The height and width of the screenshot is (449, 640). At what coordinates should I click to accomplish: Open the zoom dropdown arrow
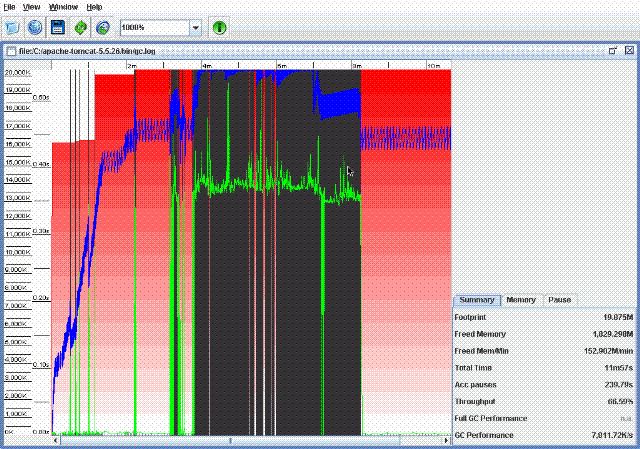tap(196, 28)
